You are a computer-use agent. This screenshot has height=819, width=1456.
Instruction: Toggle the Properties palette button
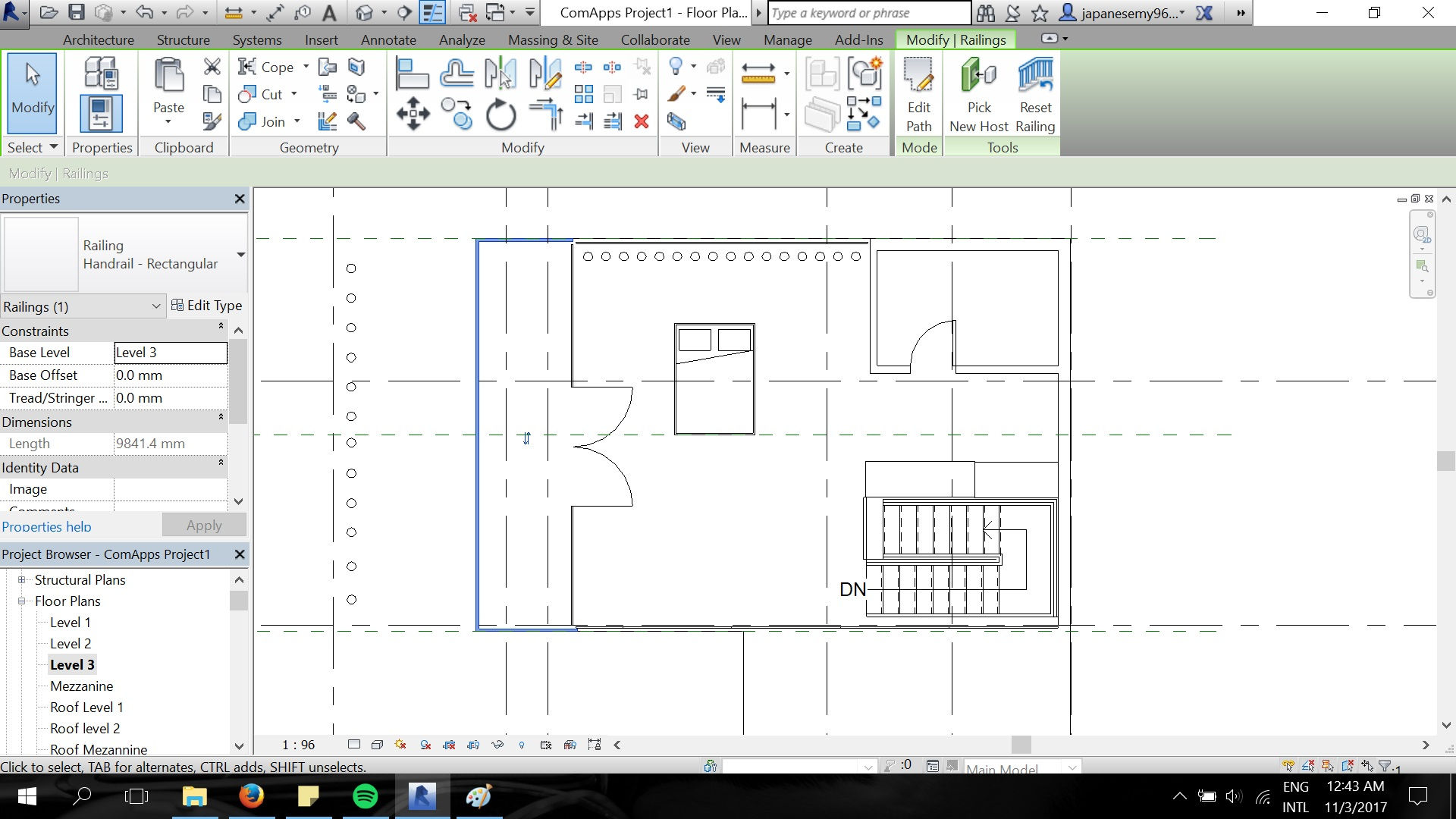[101, 114]
